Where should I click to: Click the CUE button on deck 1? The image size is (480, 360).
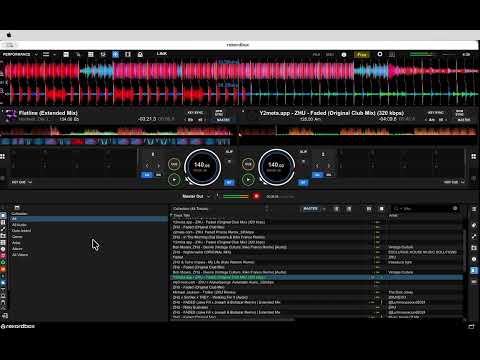[174, 164]
